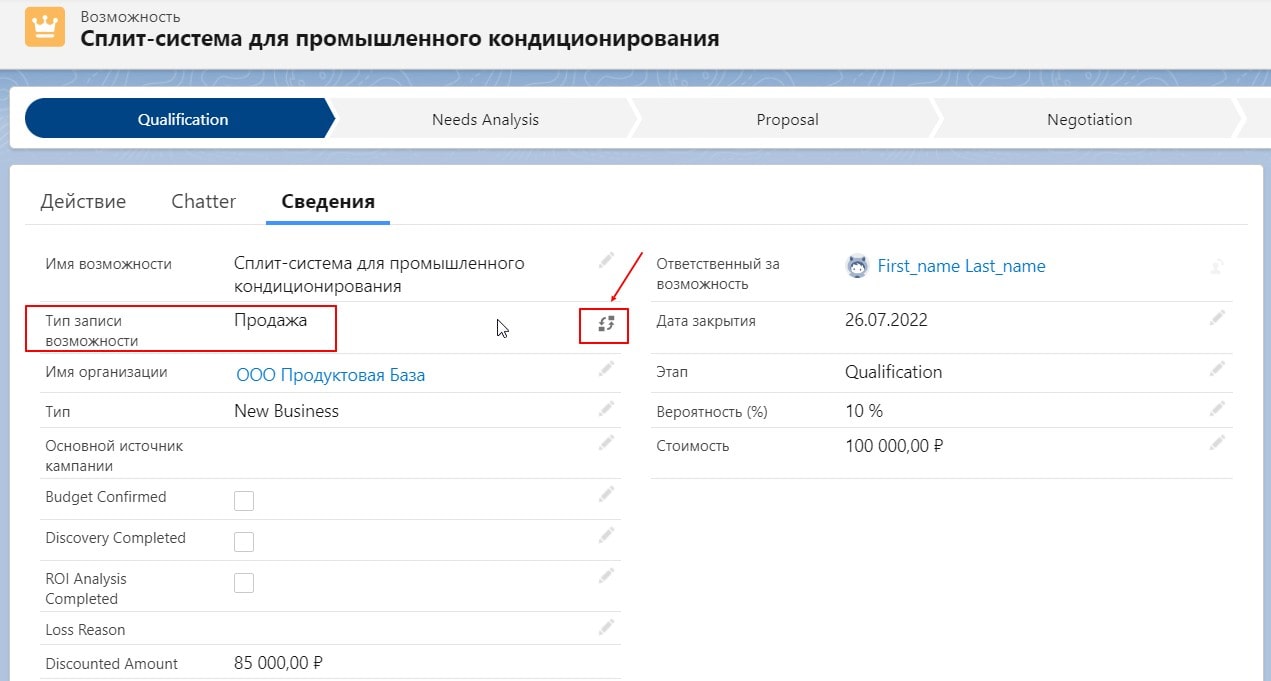Viewport: 1271px width, 681px height.
Task: Click the Продажа record type value
Action: point(270,321)
